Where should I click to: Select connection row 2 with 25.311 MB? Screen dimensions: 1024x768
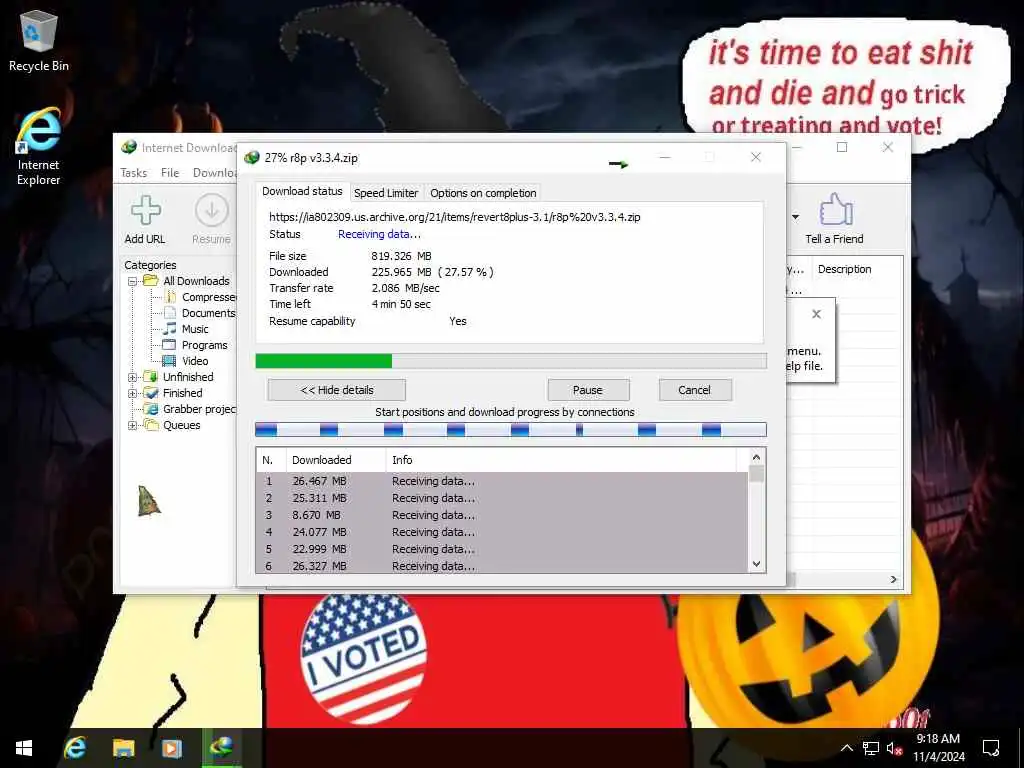tap(502, 498)
